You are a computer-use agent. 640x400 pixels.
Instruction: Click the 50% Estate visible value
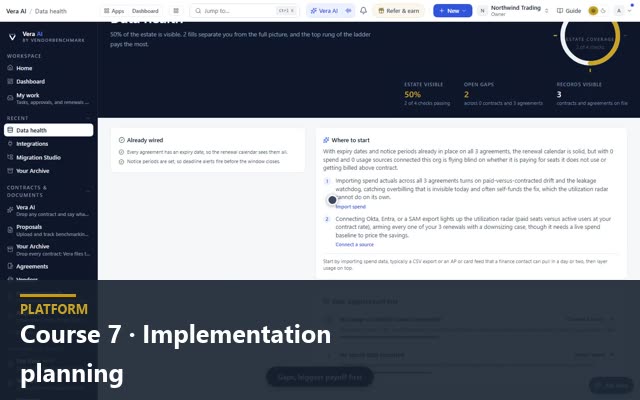[412, 94]
